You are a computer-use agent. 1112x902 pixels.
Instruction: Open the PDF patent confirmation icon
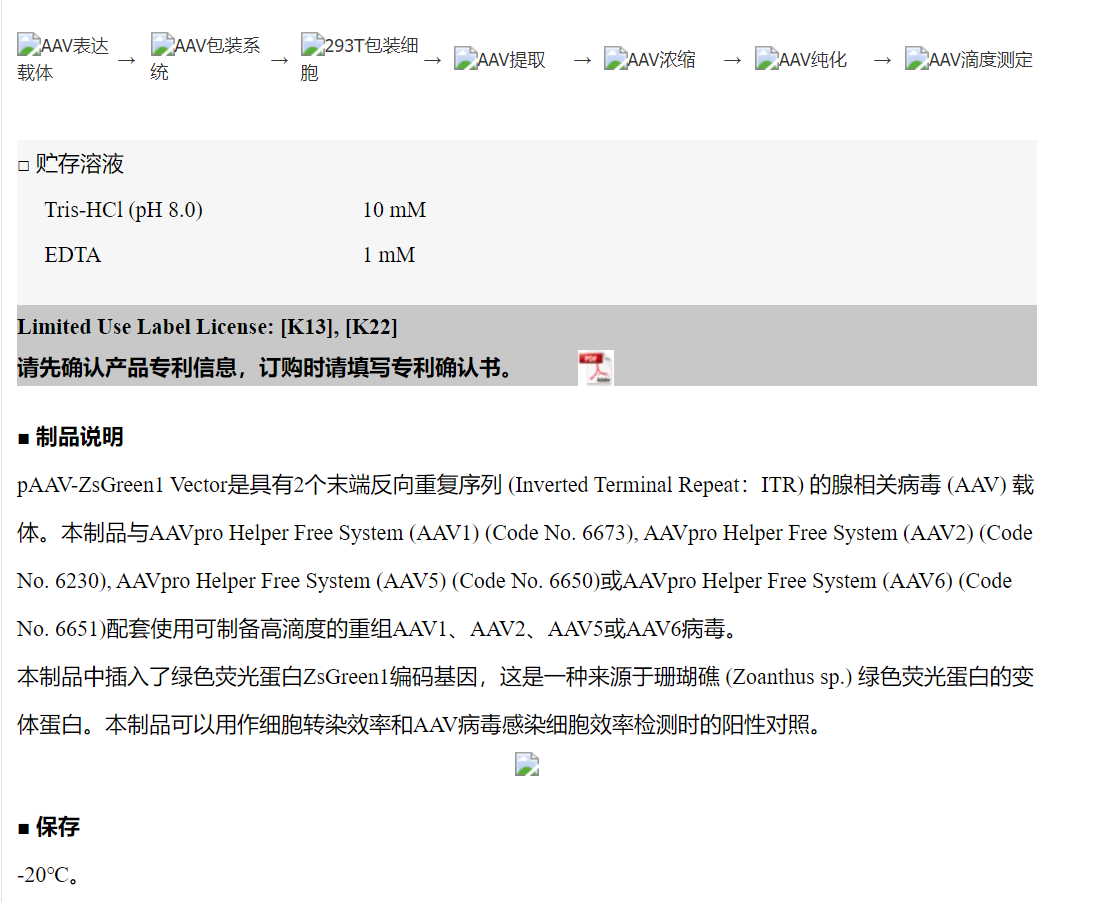(596, 368)
